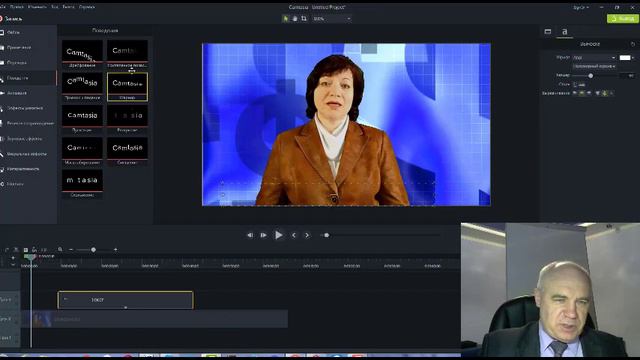The height and width of the screenshot is (360, 640).
Task: Add a new track with plus icon
Action: click(13, 258)
